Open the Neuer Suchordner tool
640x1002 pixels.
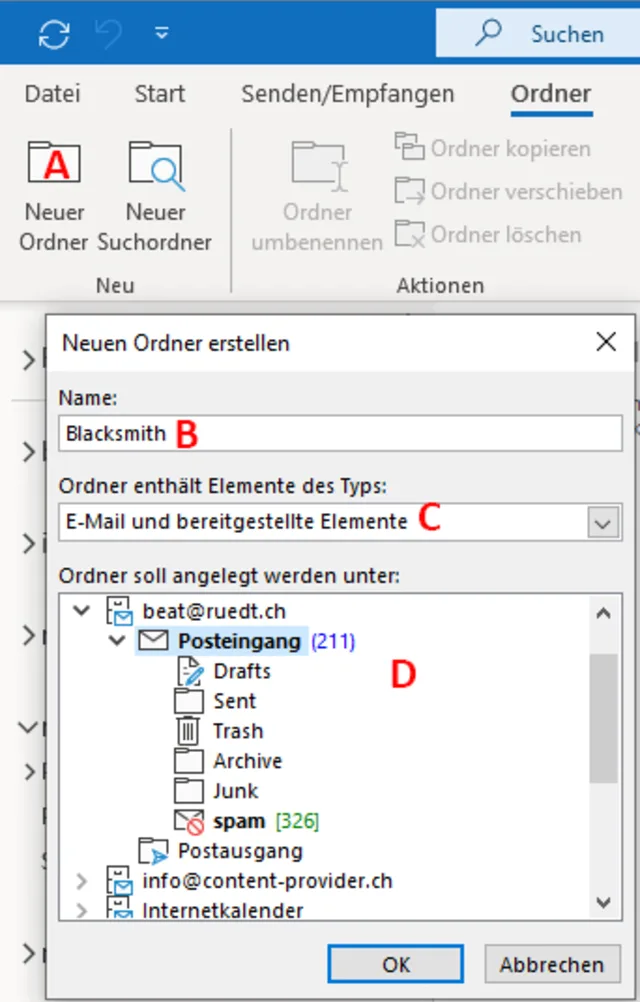[x=156, y=166]
